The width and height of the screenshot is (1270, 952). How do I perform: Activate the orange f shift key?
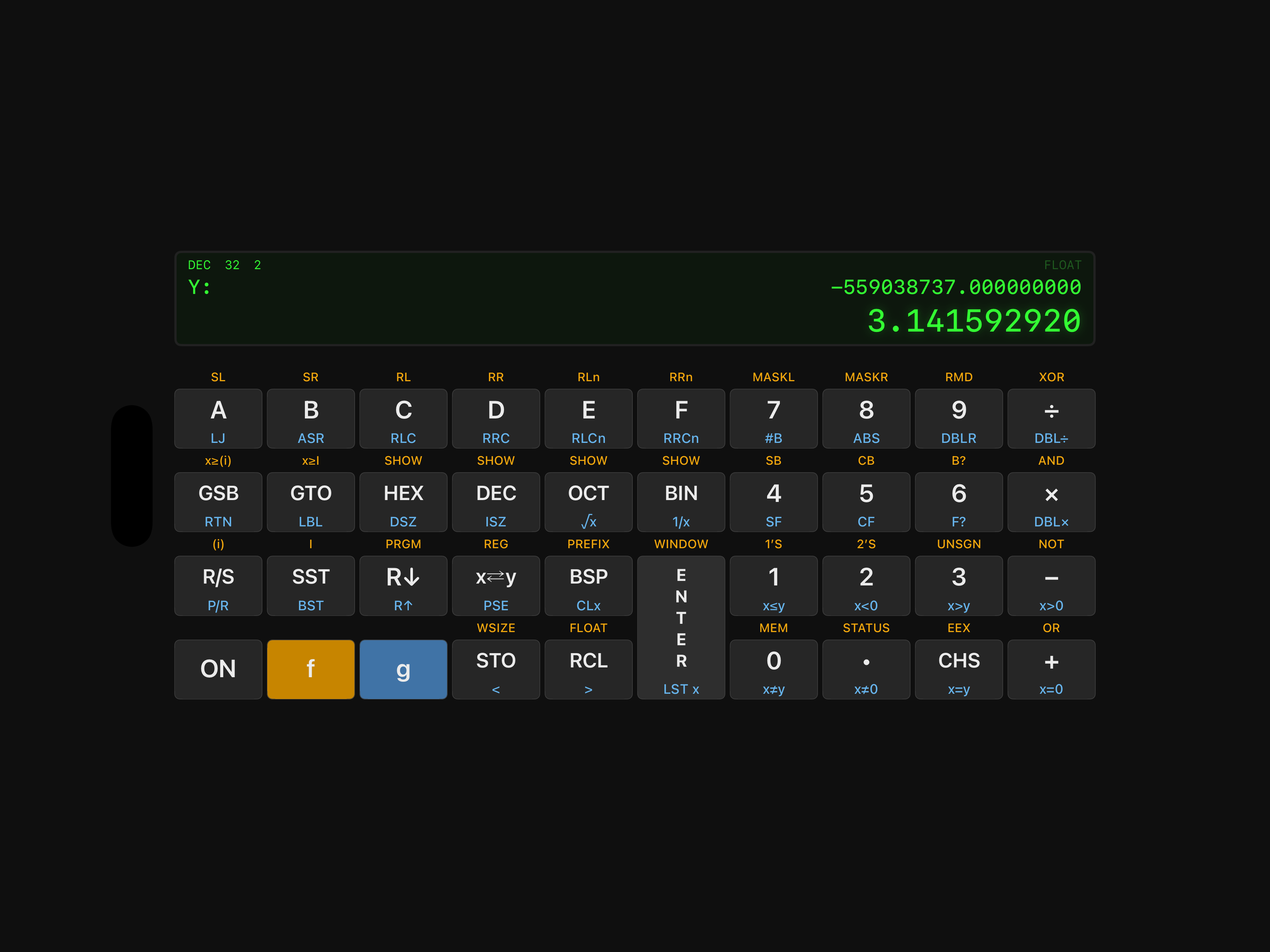[311, 669]
